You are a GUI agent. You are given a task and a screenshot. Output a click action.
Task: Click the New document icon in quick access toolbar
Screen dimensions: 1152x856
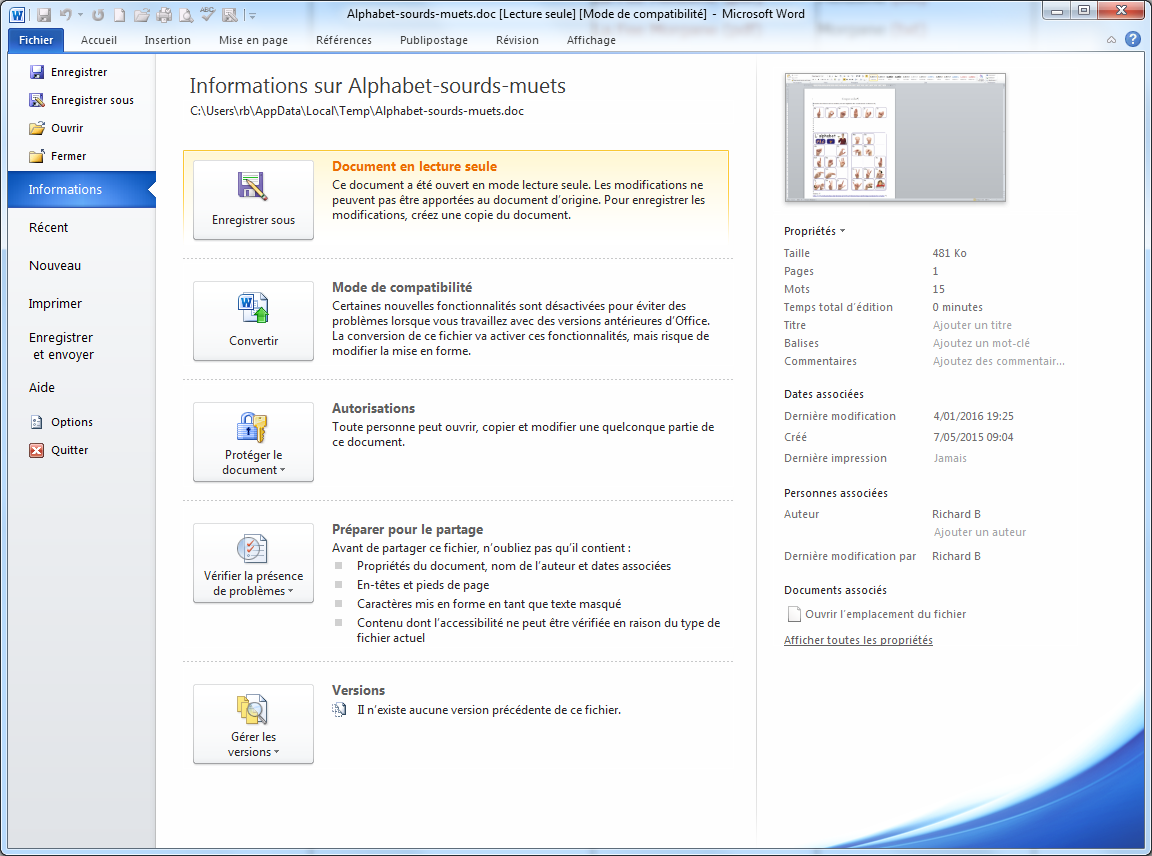(119, 15)
